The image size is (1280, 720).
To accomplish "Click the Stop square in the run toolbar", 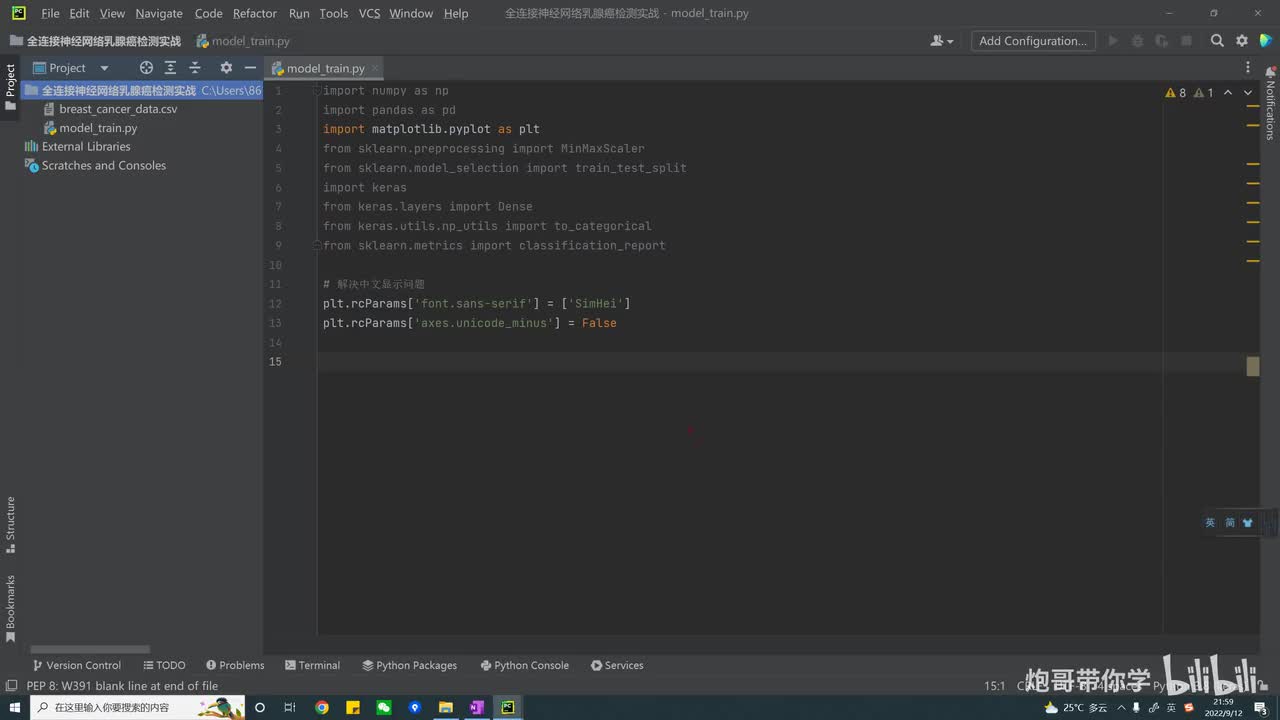I will coord(1186,41).
